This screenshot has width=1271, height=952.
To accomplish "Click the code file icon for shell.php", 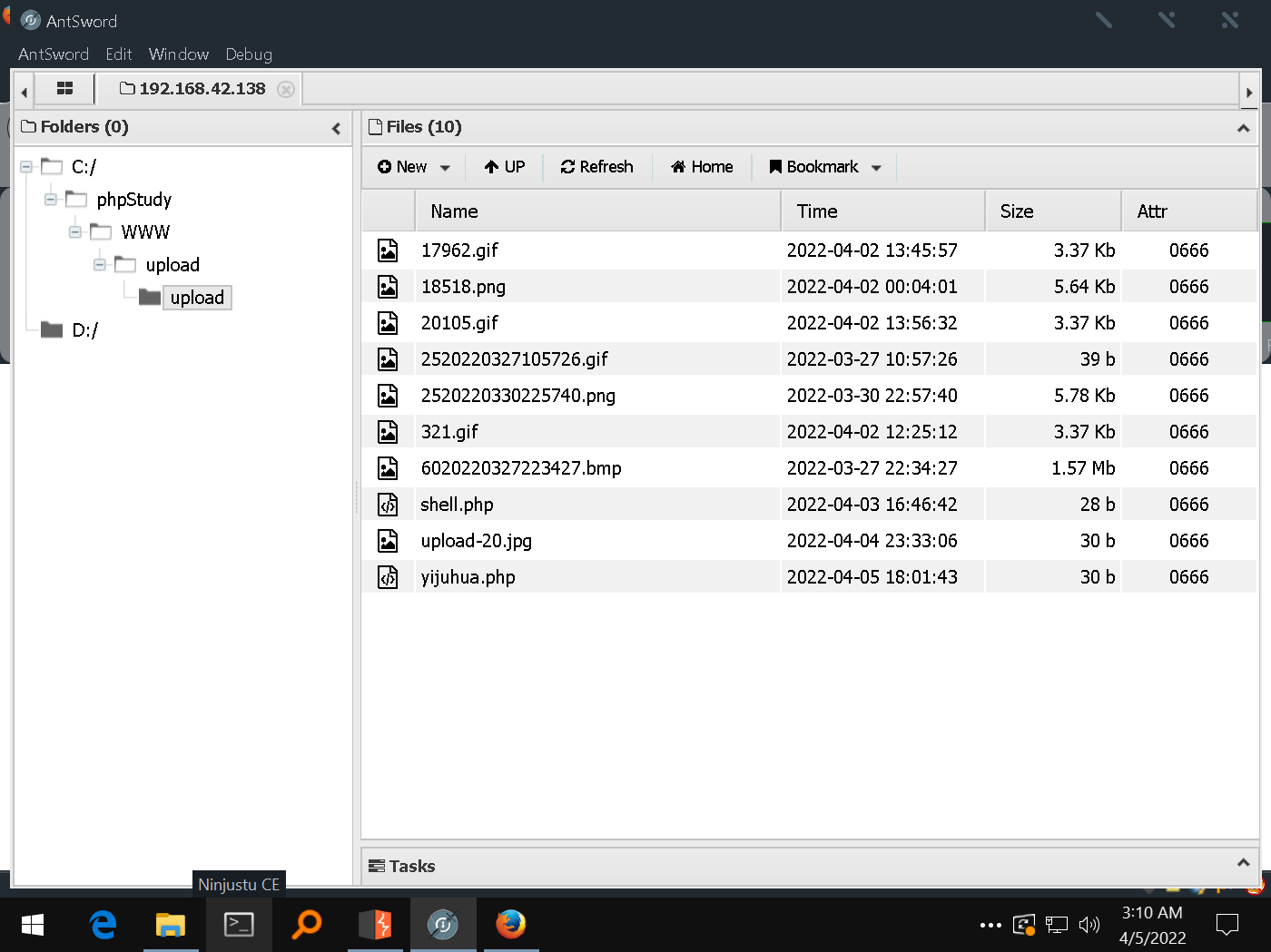I will 388,505.
